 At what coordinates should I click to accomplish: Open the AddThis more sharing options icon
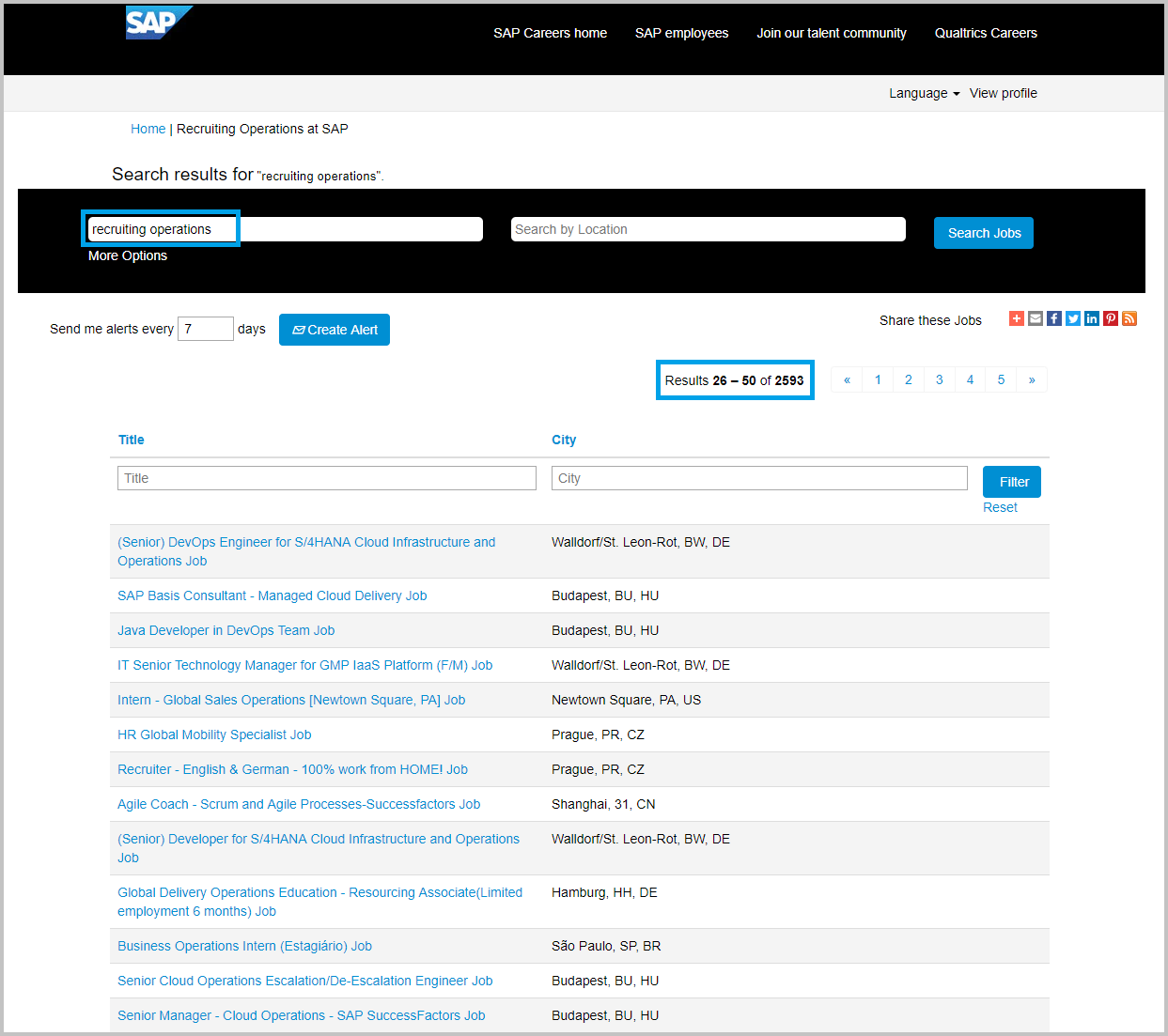tap(1017, 318)
